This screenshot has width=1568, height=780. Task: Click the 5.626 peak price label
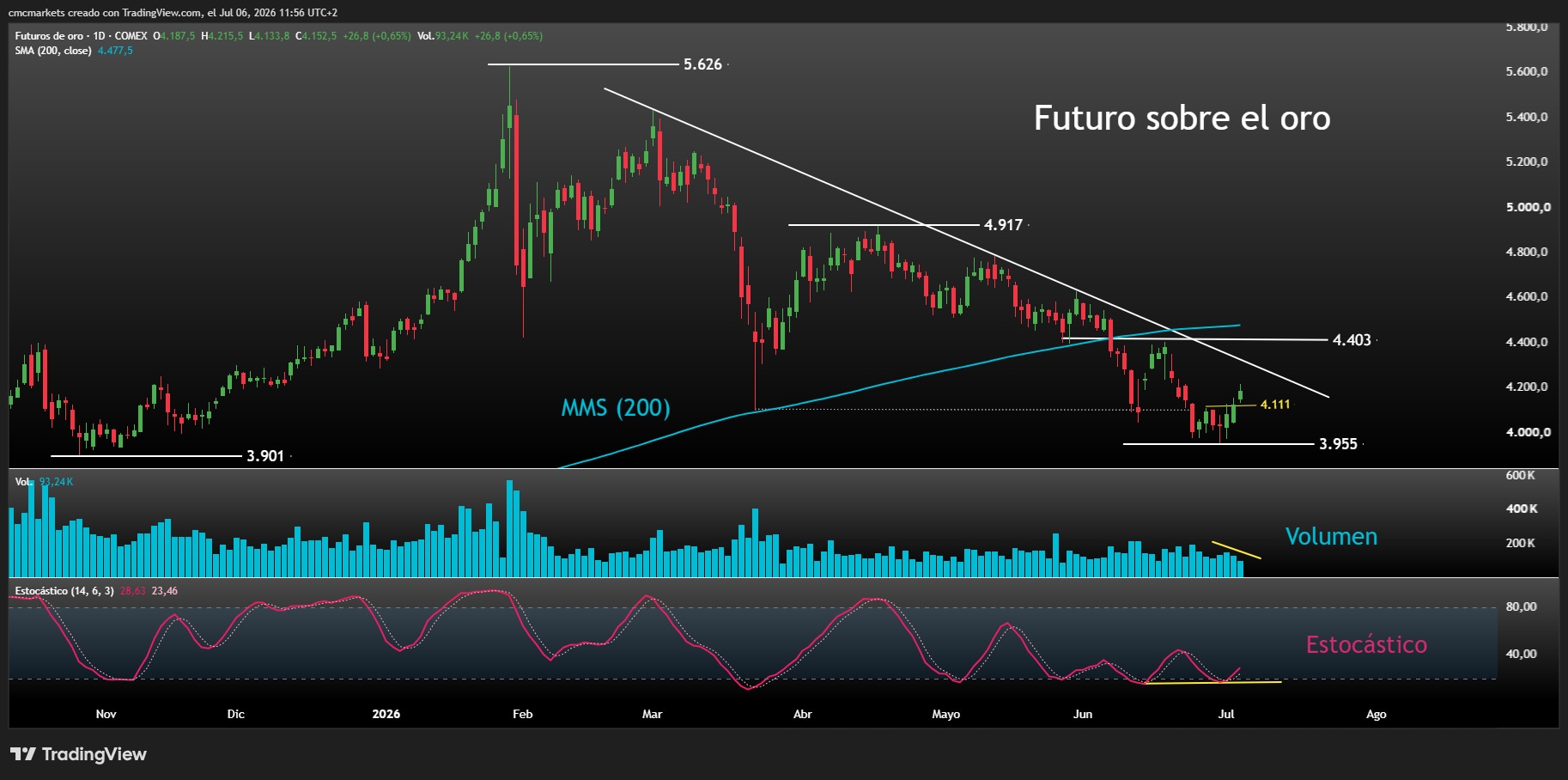tap(702, 64)
